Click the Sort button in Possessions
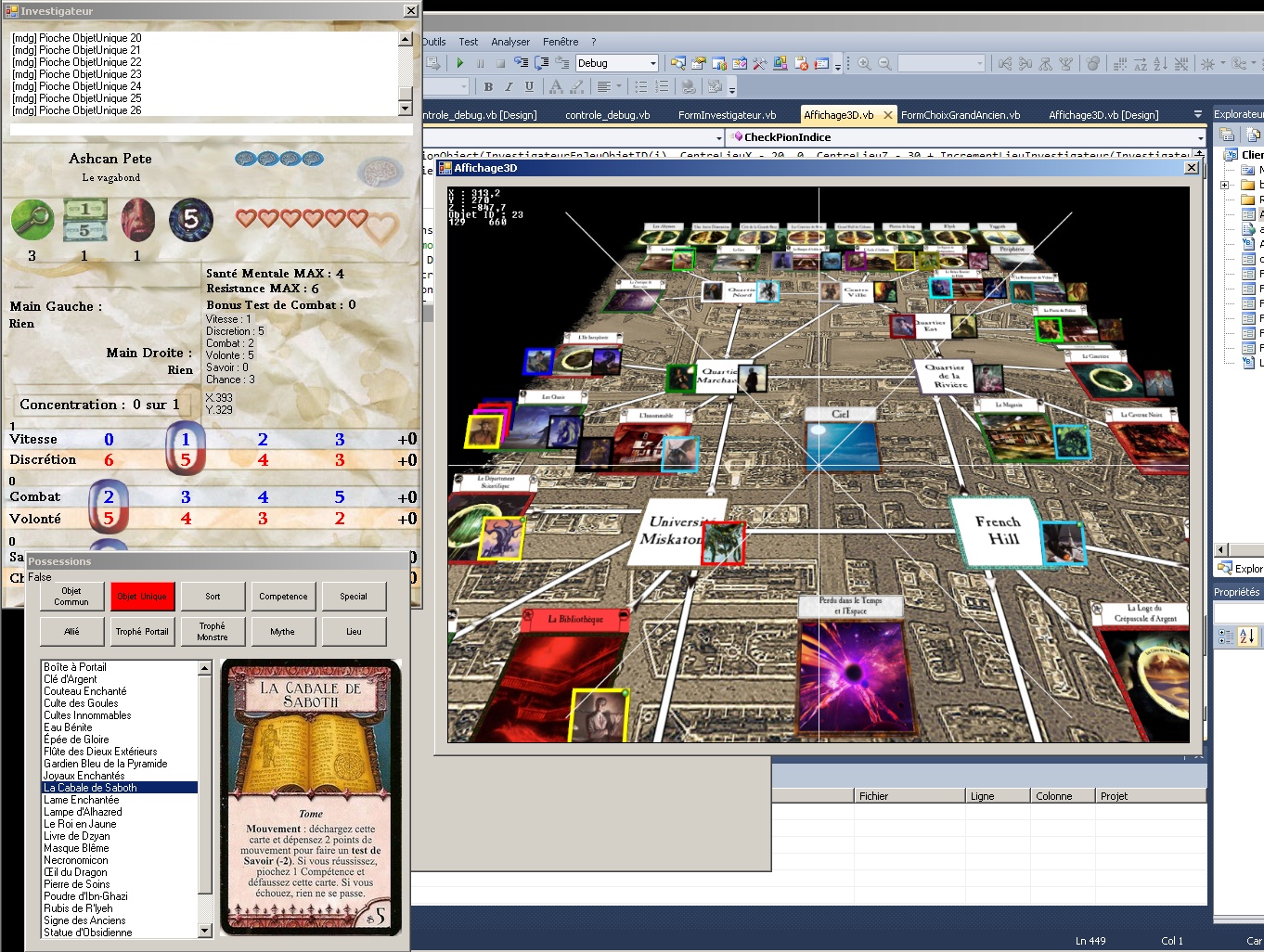This screenshot has width=1264, height=952. [x=213, y=597]
